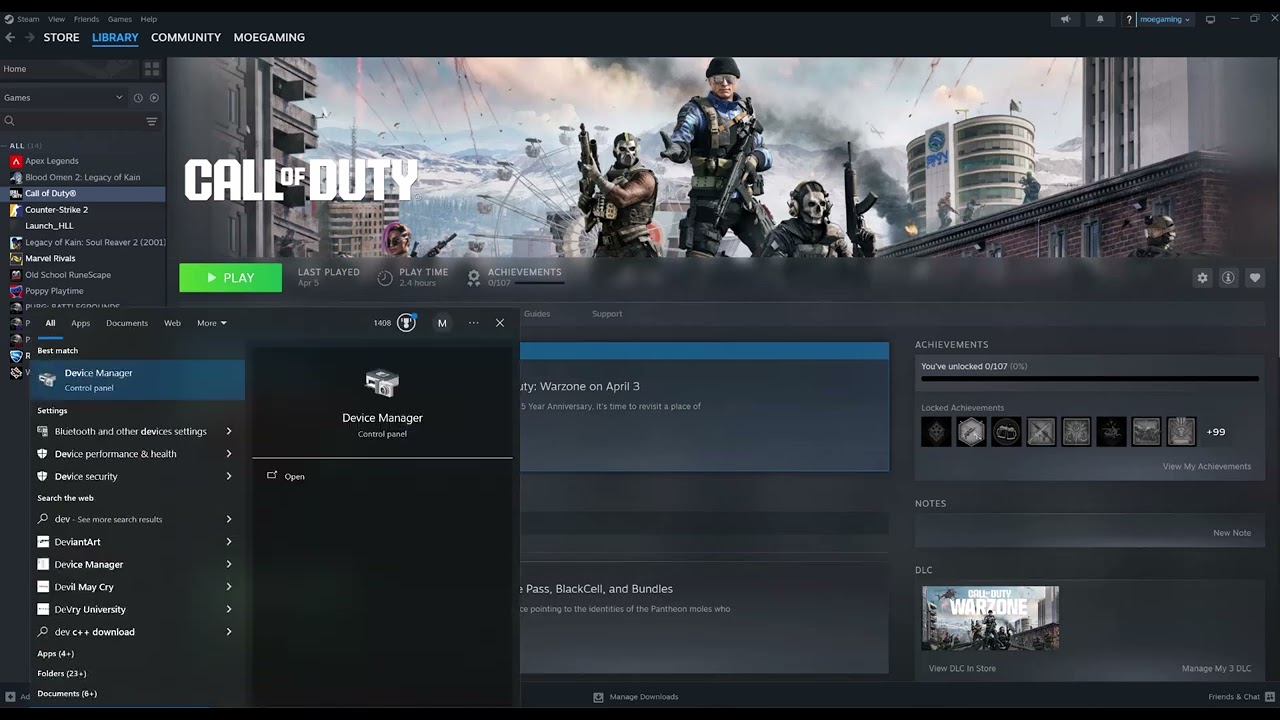Viewport: 1280px width, 720px height.
Task: Expand Devil May Cry web result arrow
Action: (229, 587)
